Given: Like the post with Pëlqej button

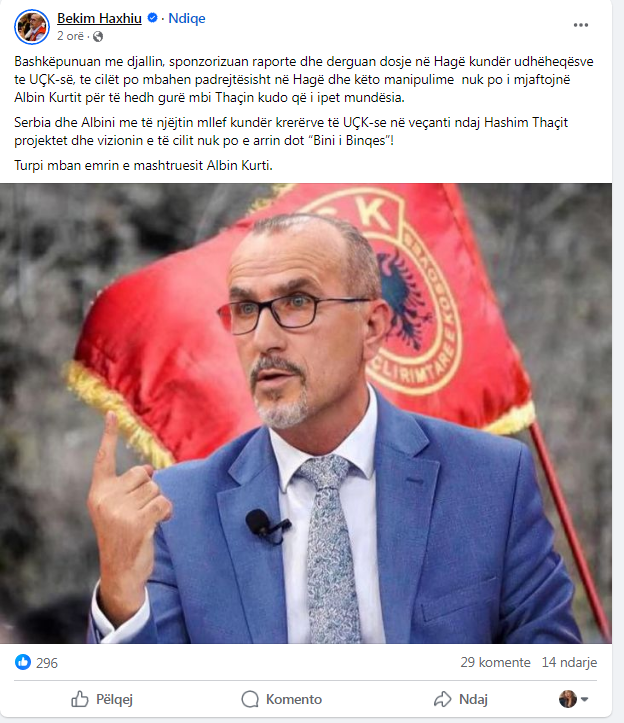Looking at the screenshot, I should [102, 699].
